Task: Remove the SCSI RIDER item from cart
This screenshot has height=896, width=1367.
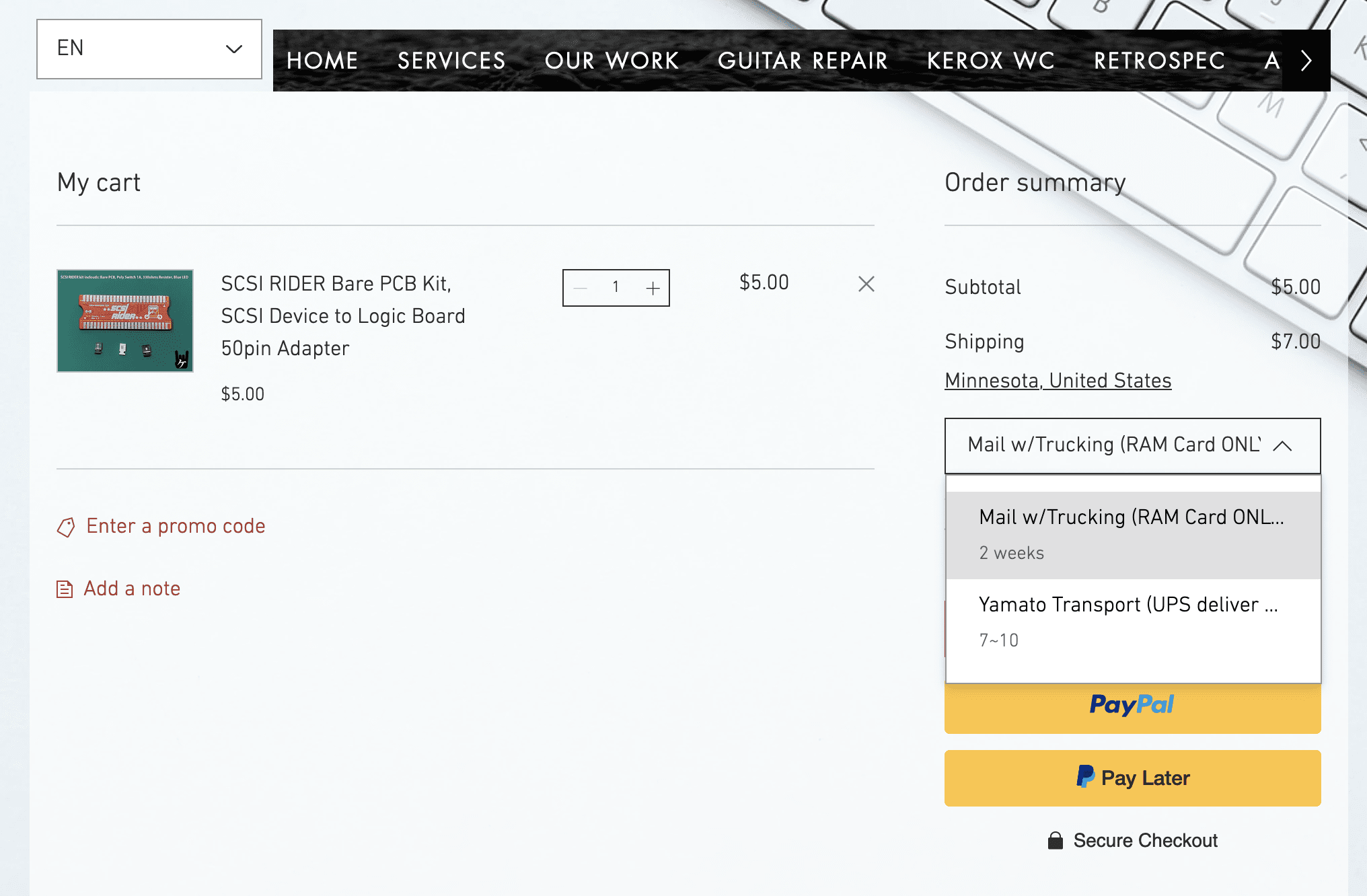Action: coord(866,284)
